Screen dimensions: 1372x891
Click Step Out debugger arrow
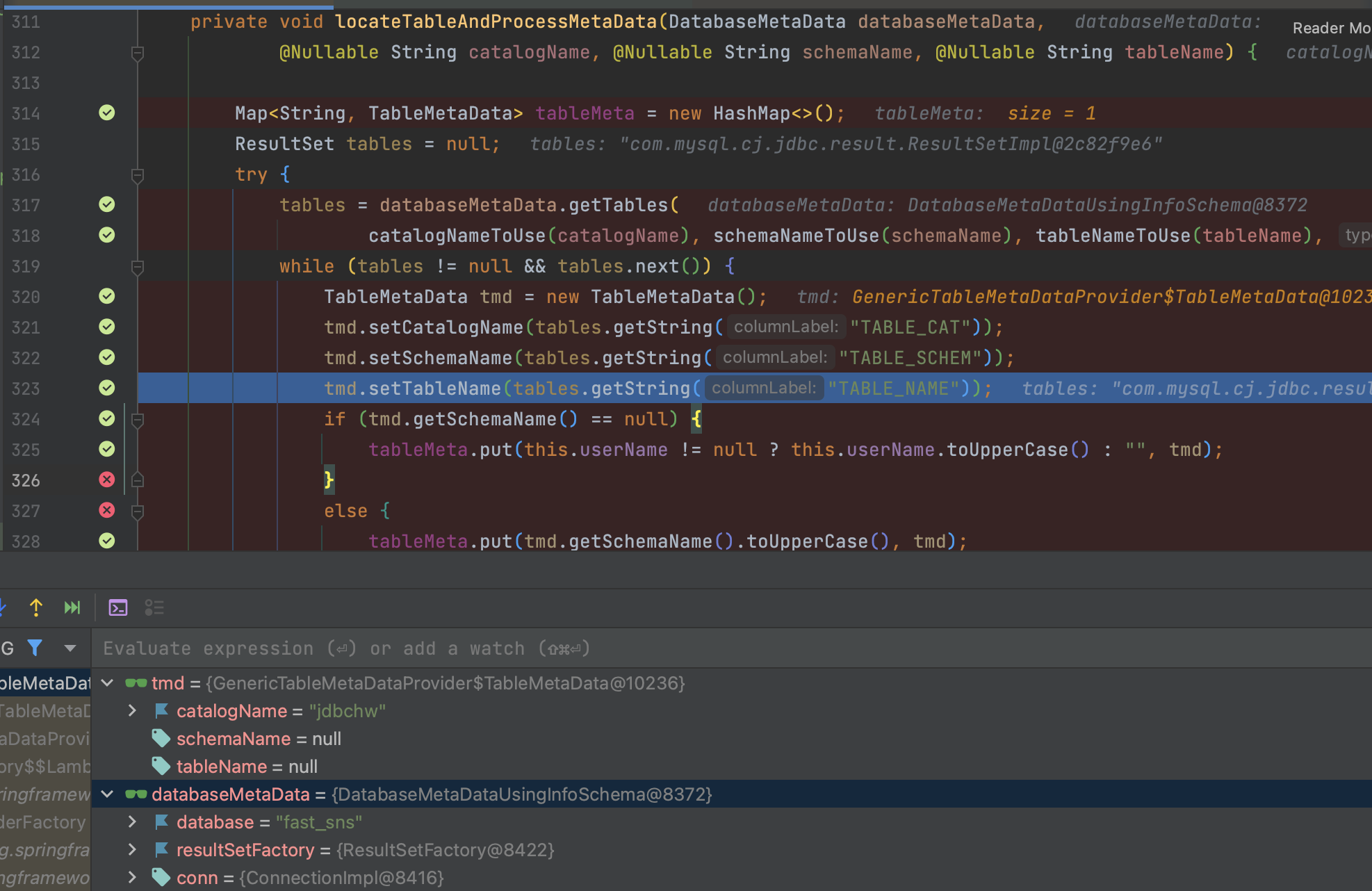pyautogui.click(x=36, y=607)
